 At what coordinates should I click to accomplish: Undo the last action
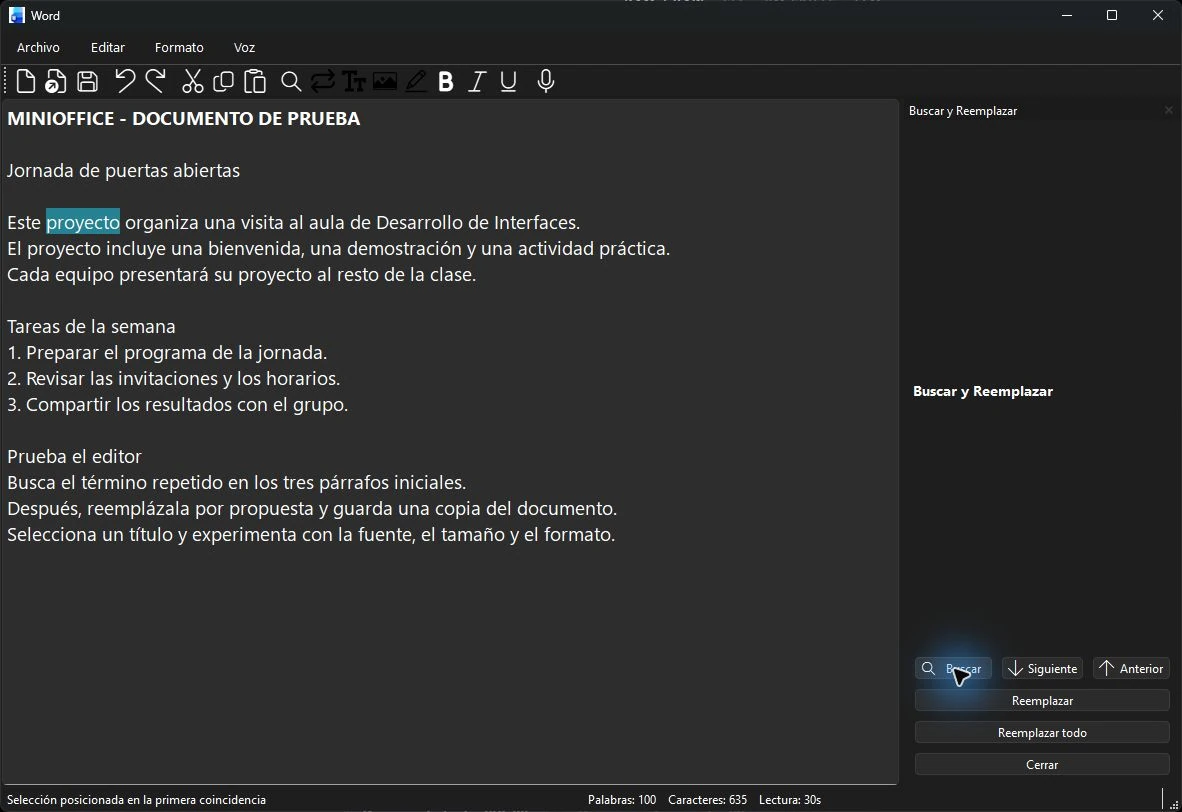[124, 81]
